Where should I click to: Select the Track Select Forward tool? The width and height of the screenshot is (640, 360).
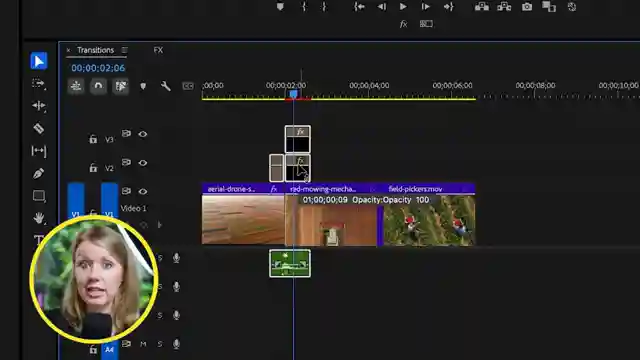click(38, 83)
